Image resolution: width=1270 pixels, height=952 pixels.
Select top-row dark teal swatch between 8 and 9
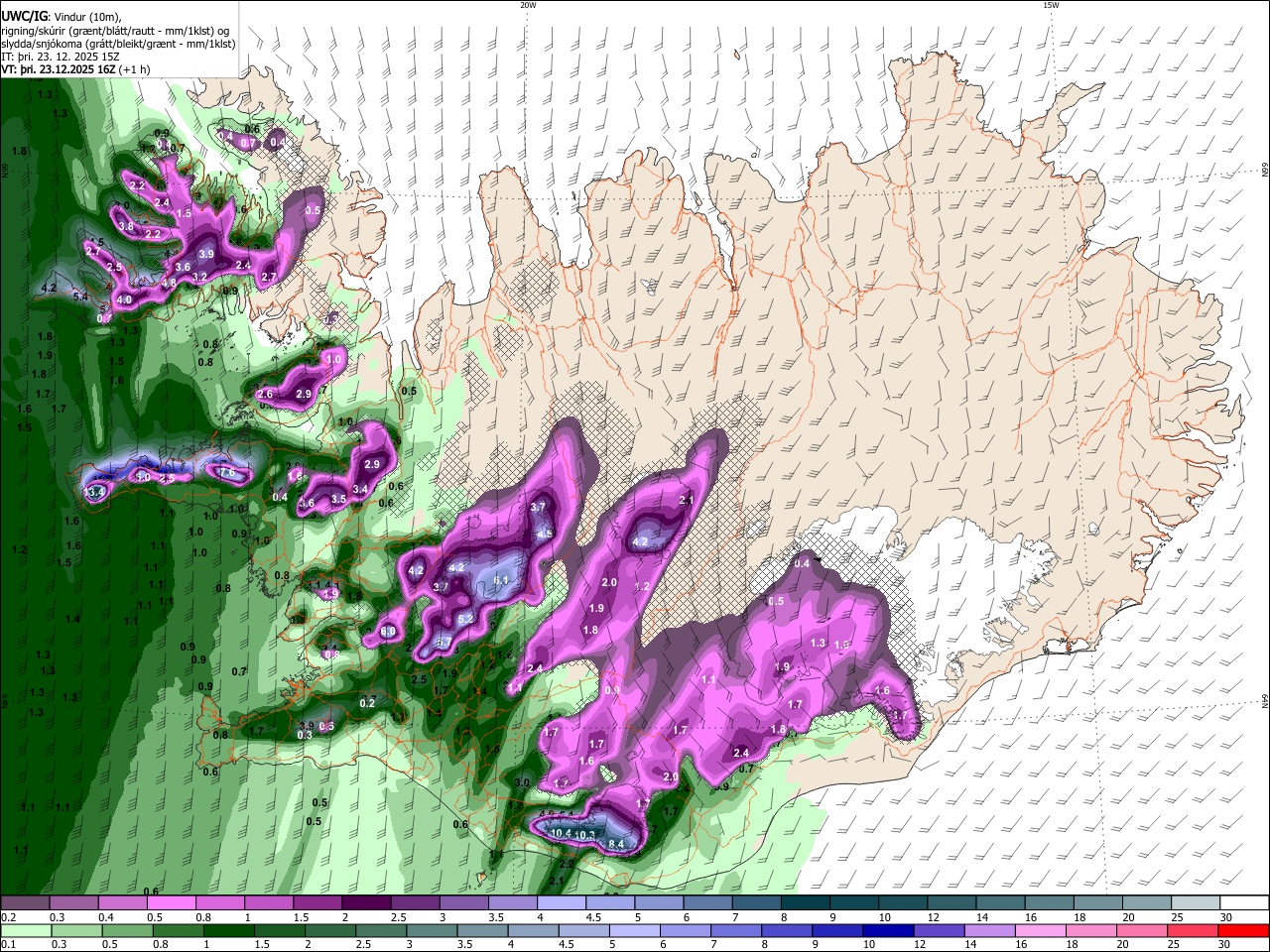pyautogui.click(x=806, y=903)
